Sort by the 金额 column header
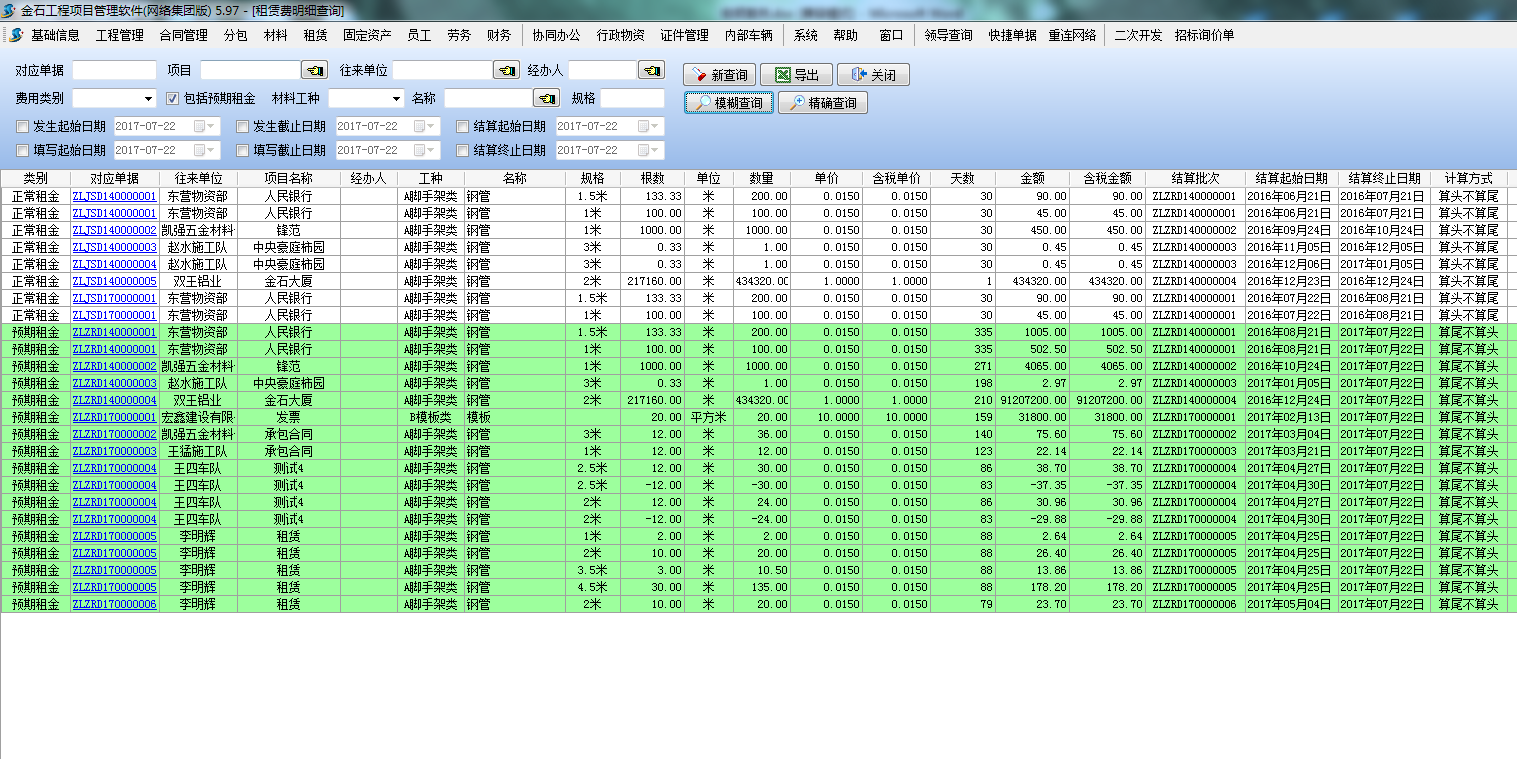 pos(1032,178)
